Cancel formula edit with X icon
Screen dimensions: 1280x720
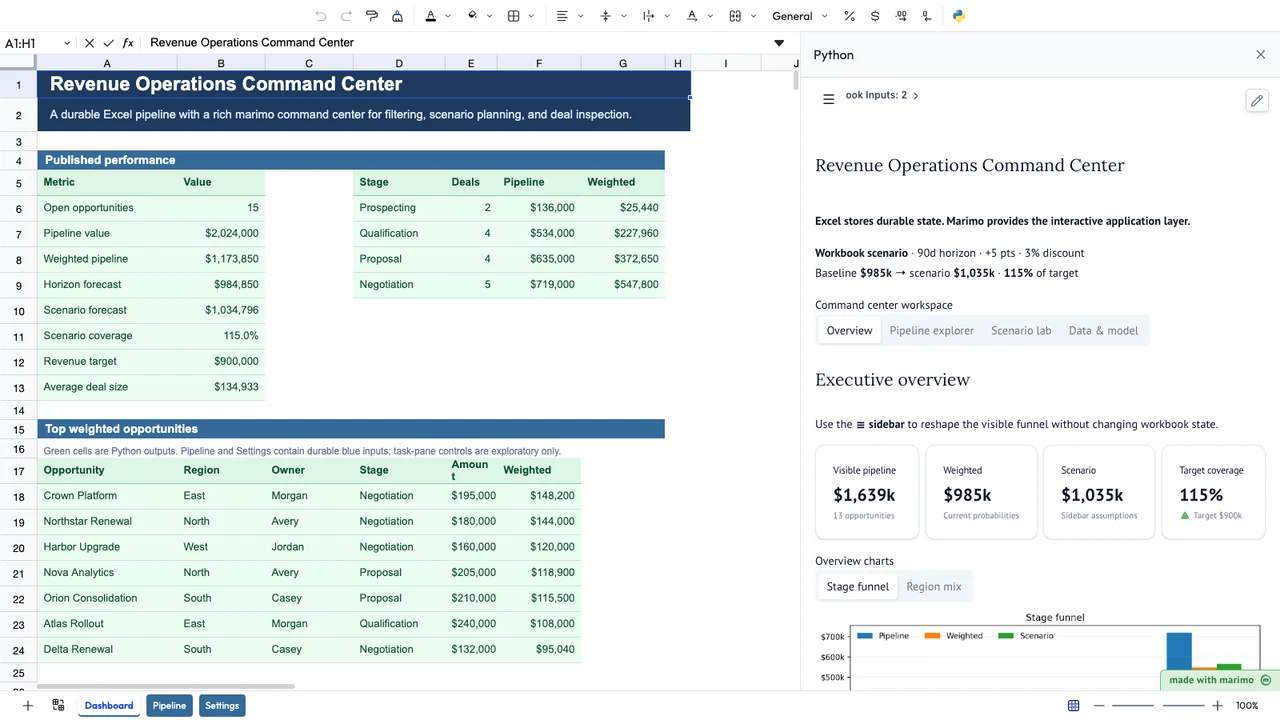(89, 43)
